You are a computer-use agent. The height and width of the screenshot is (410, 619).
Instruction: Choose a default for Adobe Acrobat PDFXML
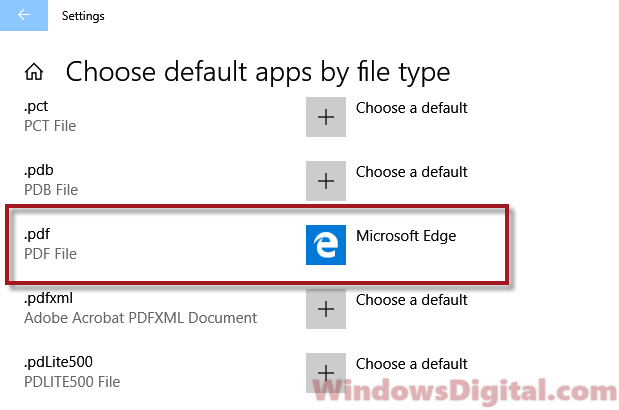pyautogui.click(x=411, y=300)
